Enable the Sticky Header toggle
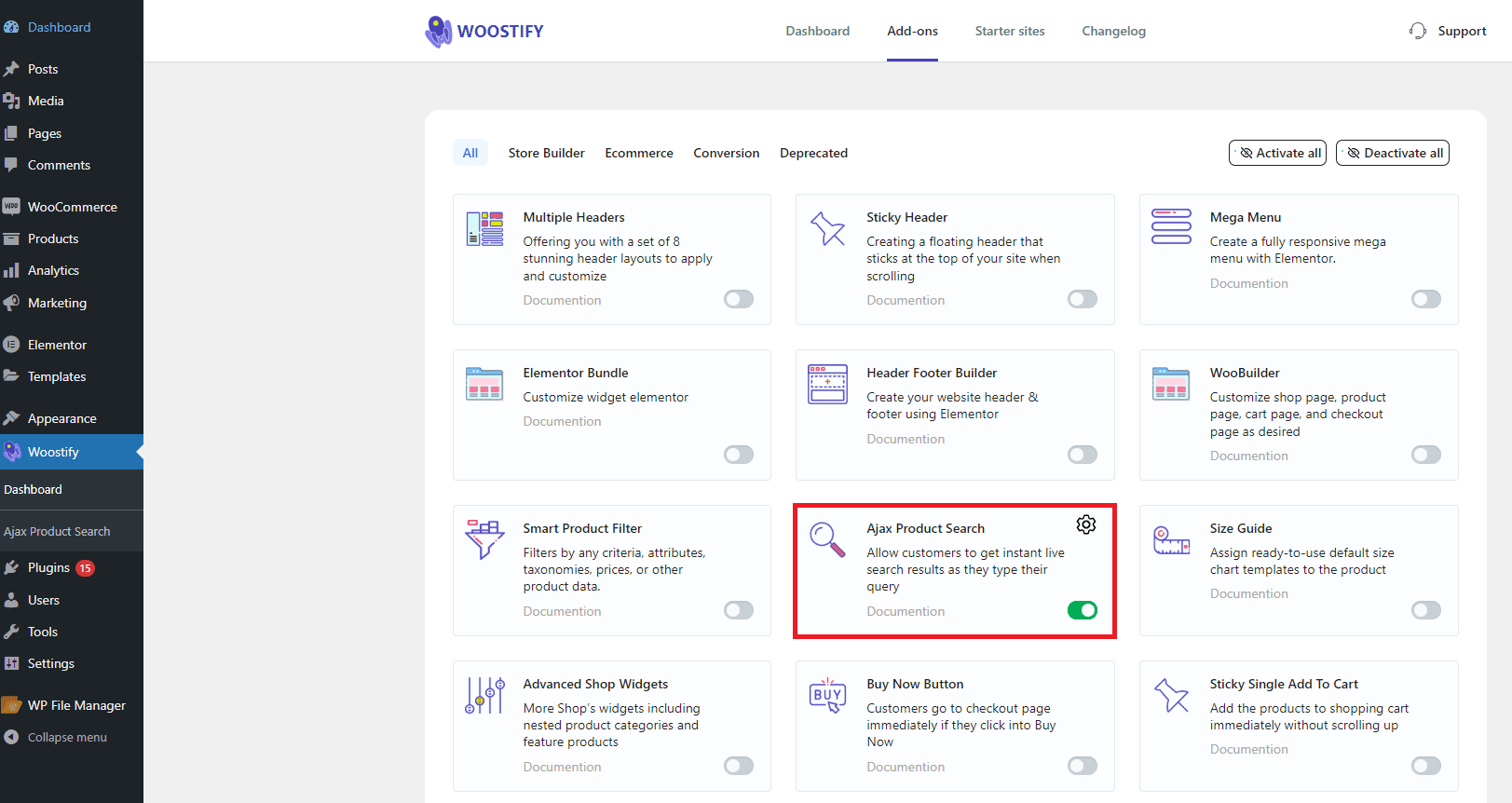Viewport: 1512px width, 803px height. coord(1083,299)
